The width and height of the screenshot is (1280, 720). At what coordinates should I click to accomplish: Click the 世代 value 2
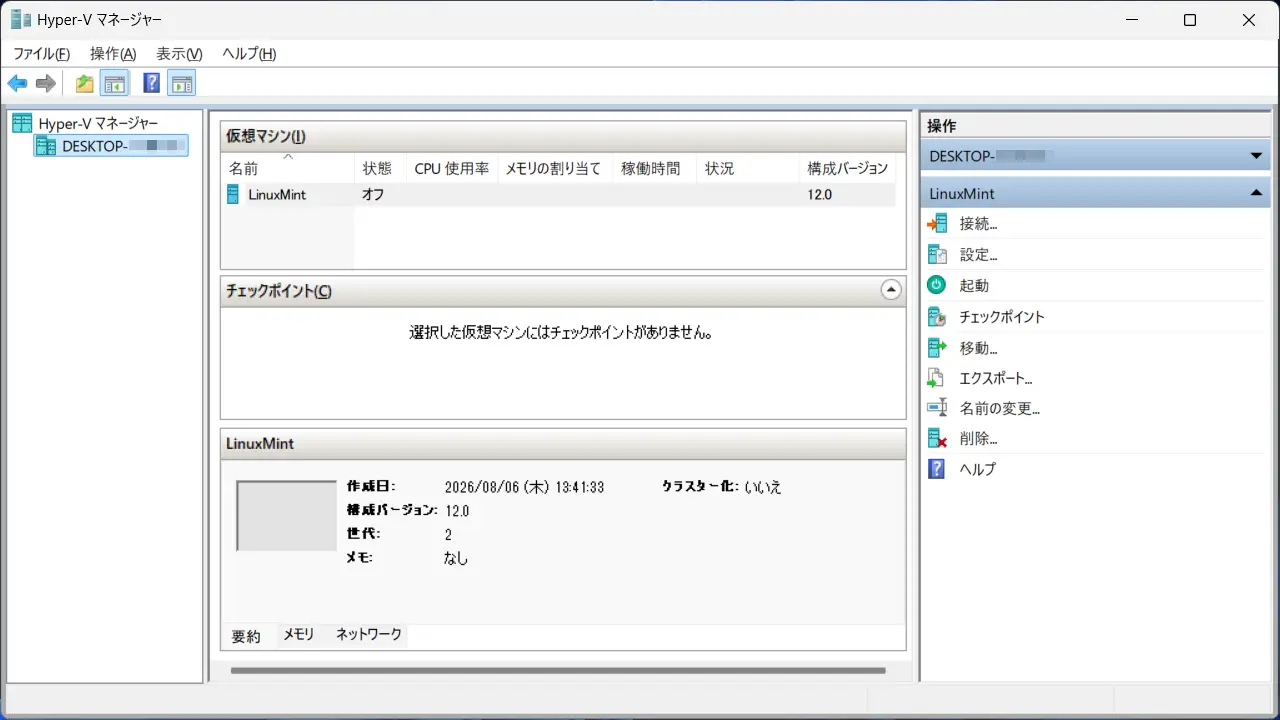pyautogui.click(x=448, y=535)
